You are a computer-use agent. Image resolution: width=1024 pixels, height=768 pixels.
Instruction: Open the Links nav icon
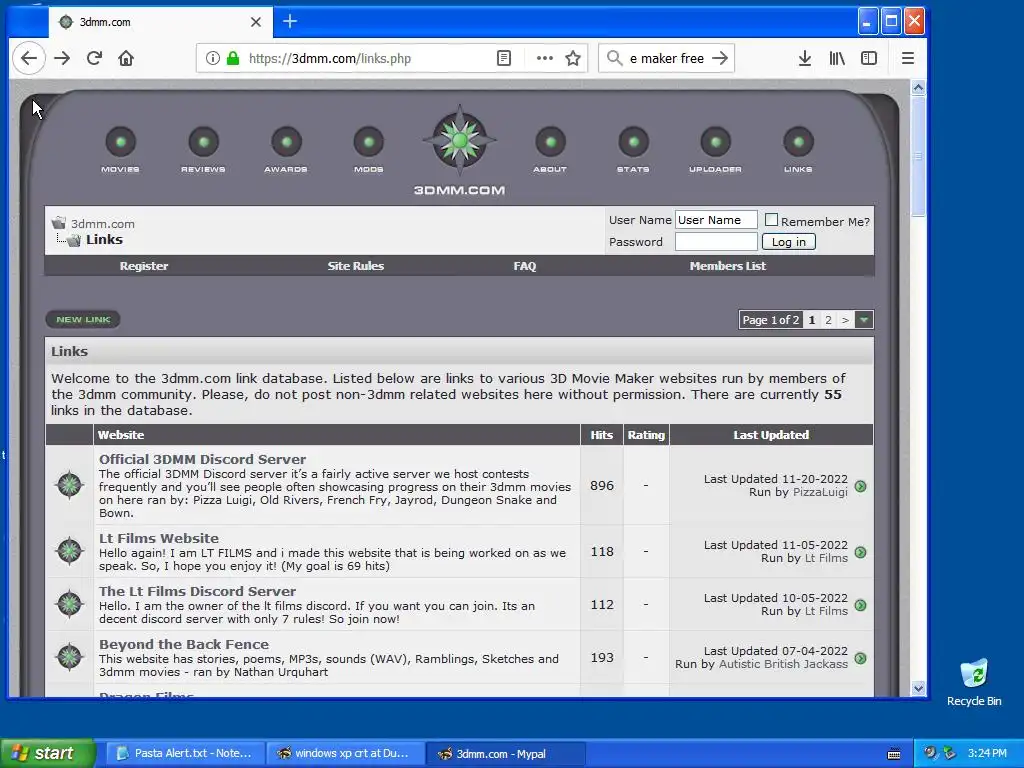pos(798,142)
